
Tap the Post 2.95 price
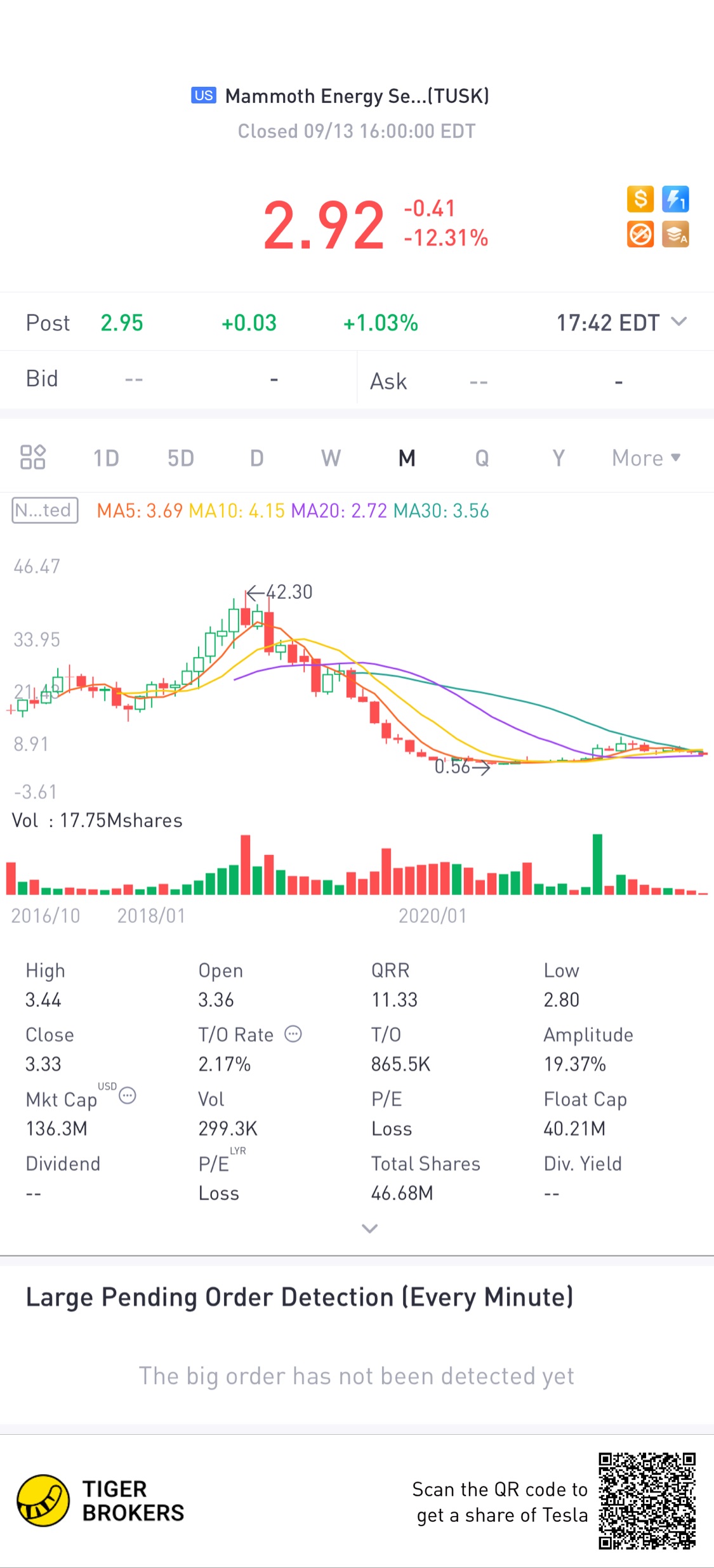[122, 323]
